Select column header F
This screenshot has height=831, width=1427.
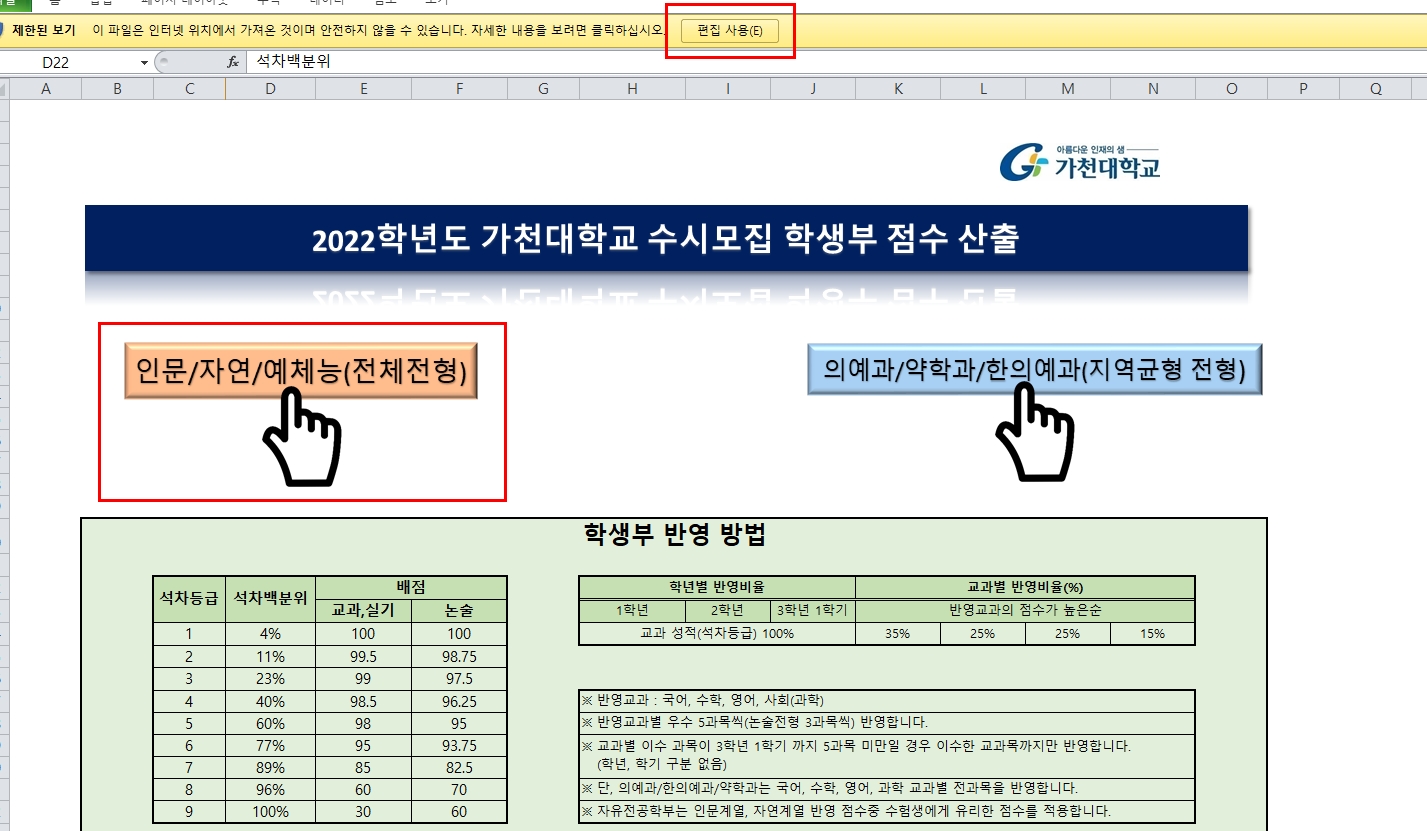tap(459, 89)
